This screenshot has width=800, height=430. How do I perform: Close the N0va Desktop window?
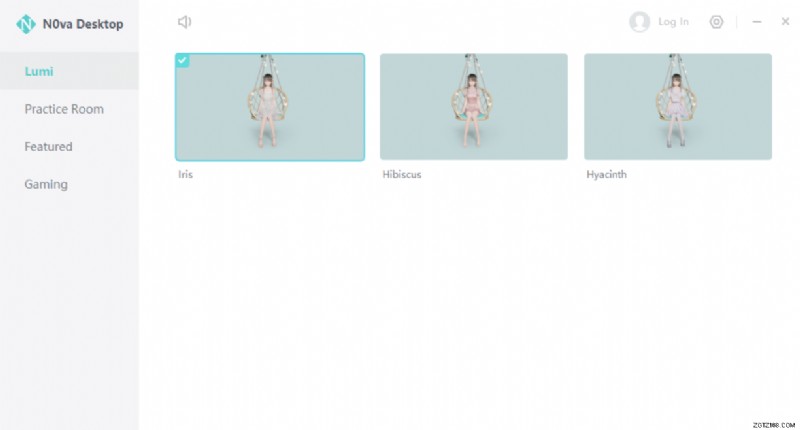pyautogui.click(x=785, y=22)
